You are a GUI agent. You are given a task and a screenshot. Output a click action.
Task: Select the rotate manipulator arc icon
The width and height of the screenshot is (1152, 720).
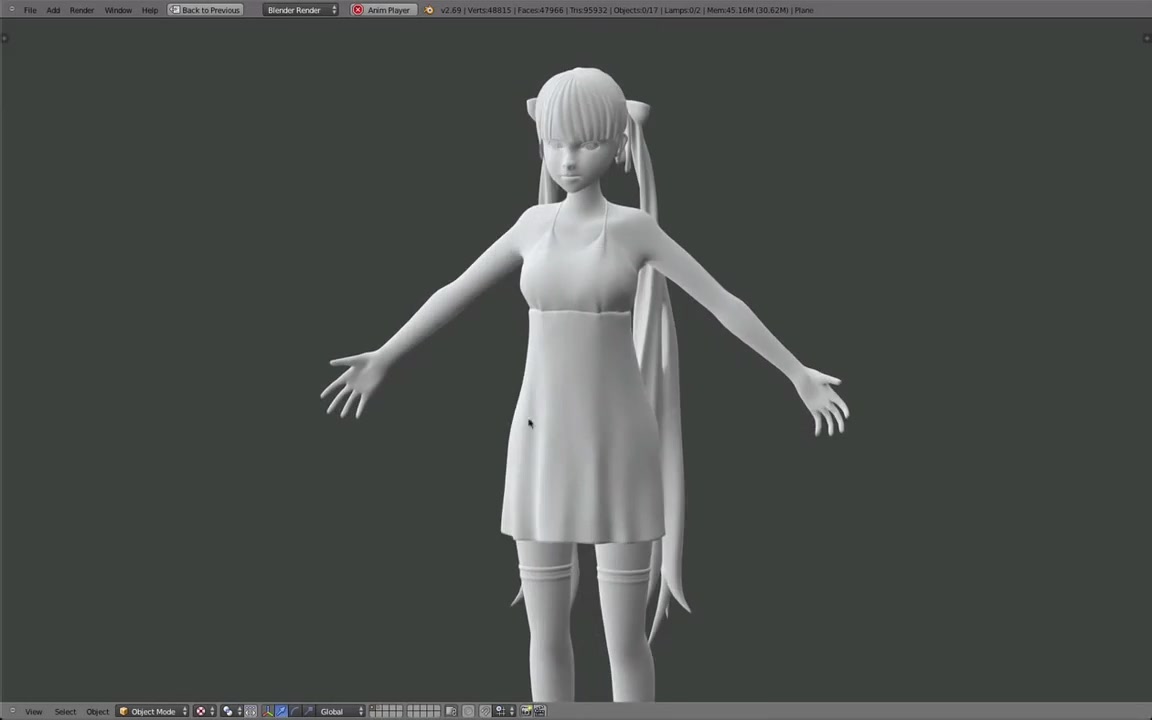click(x=295, y=711)
